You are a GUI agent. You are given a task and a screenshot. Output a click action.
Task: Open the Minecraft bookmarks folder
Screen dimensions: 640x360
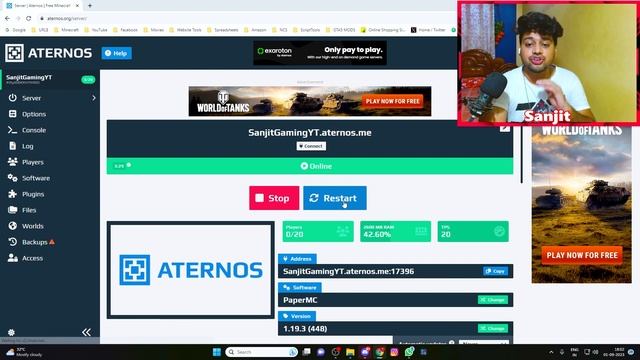67,30
